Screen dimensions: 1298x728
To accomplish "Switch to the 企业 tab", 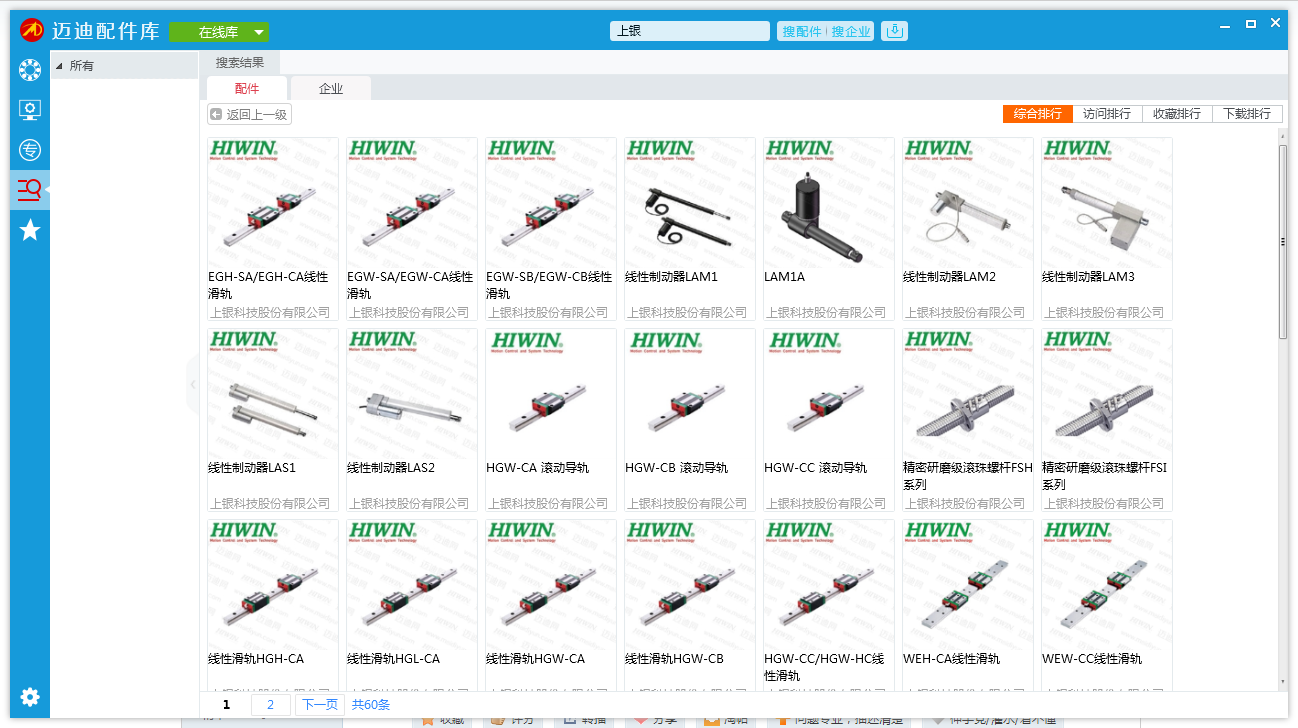I will click(331, 88).
